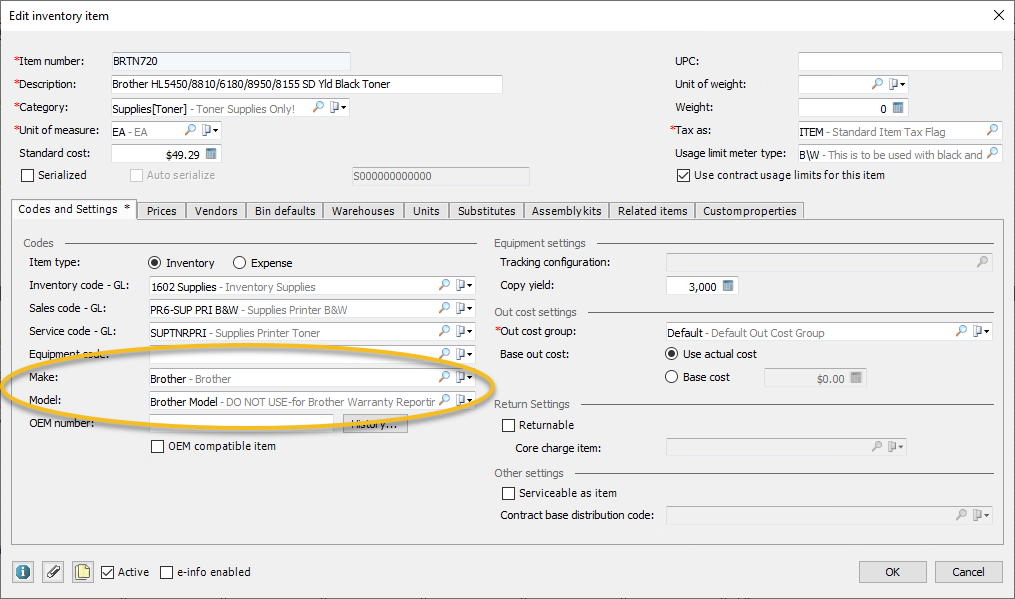Open the Unit of weight quick-action dropdown
1015x599 pixels.
(897, 84)
